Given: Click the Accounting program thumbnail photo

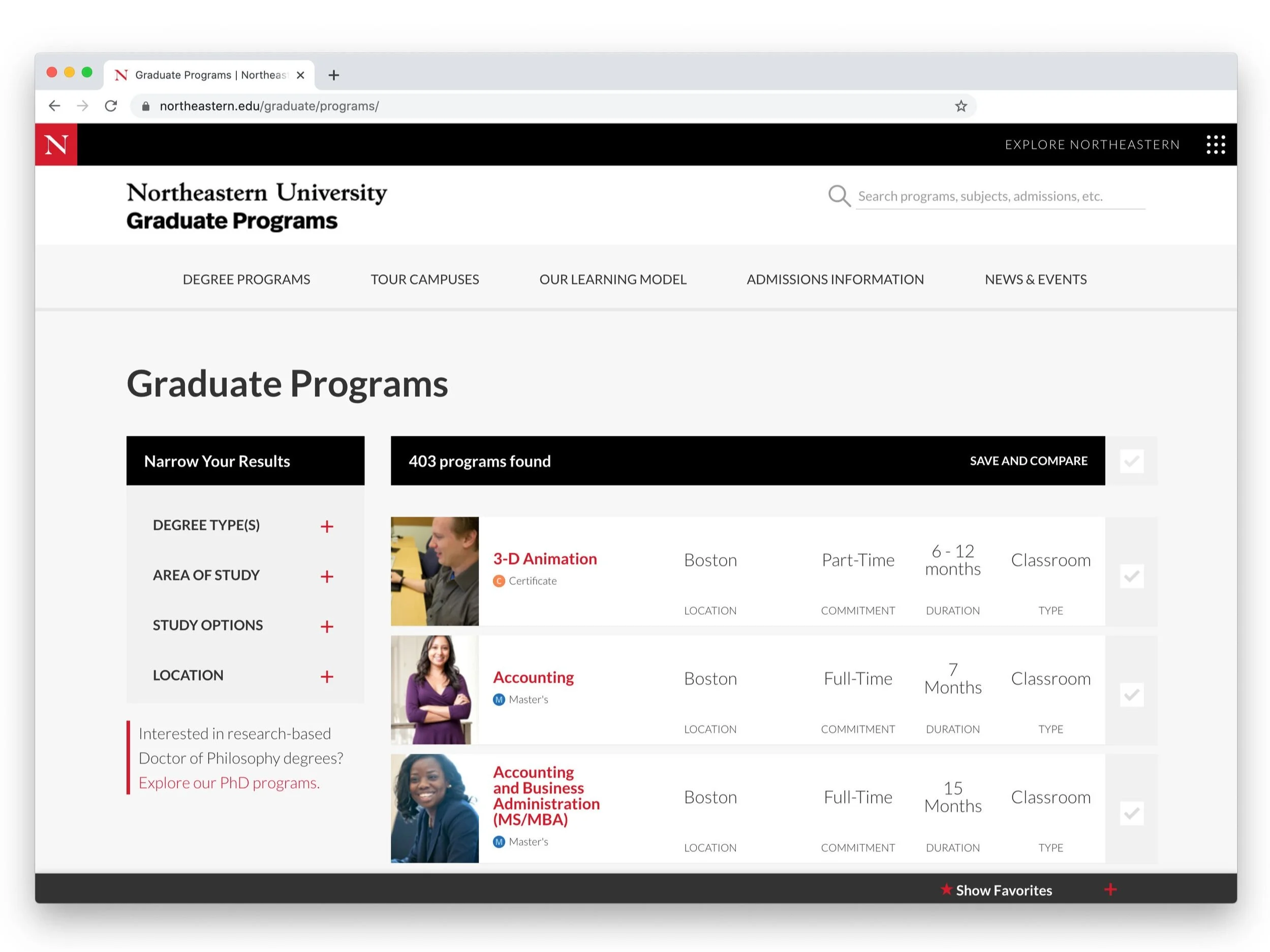Looking at the screenshot, I should click(434, 690).
